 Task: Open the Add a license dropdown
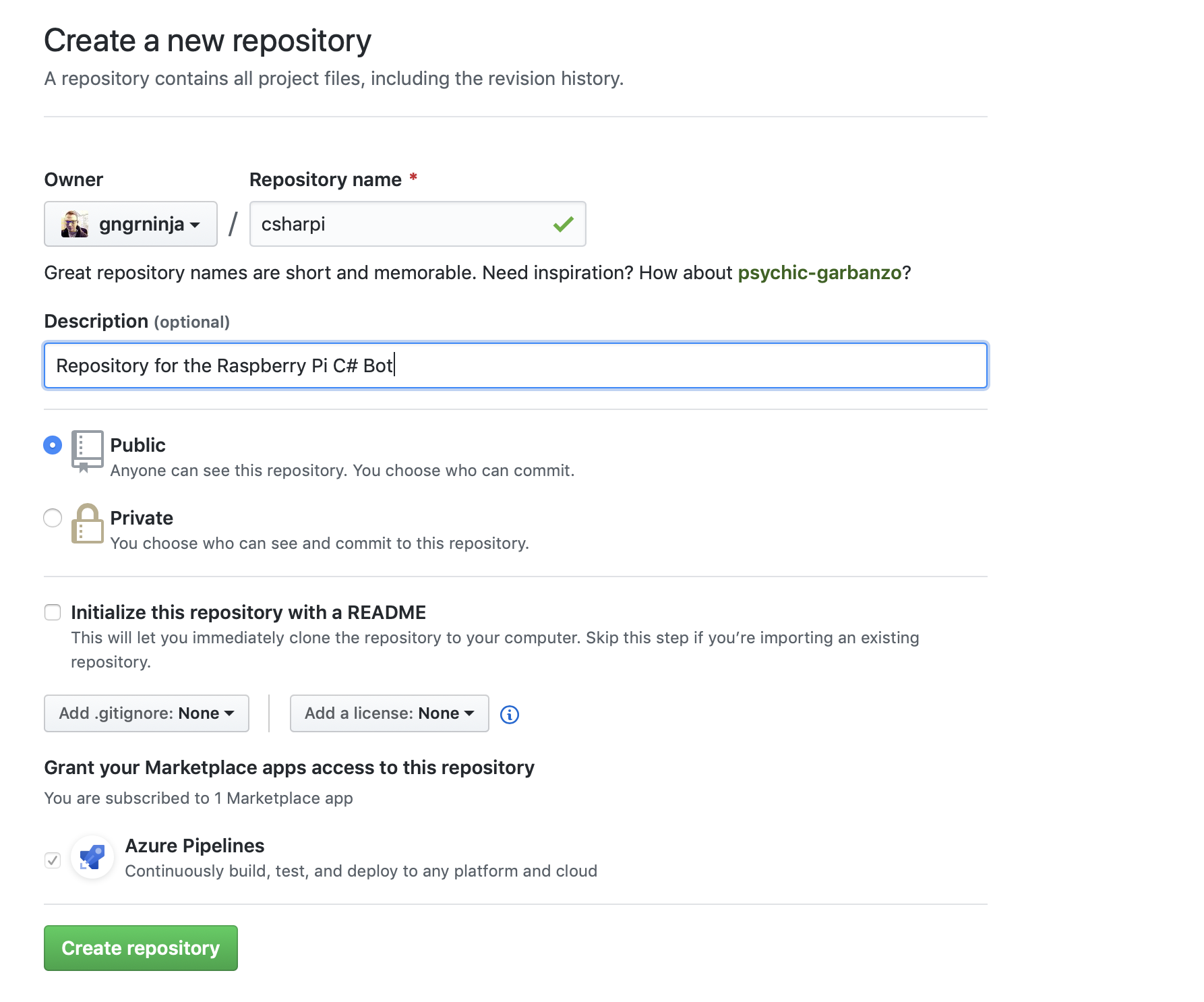(x=389, y=713)
